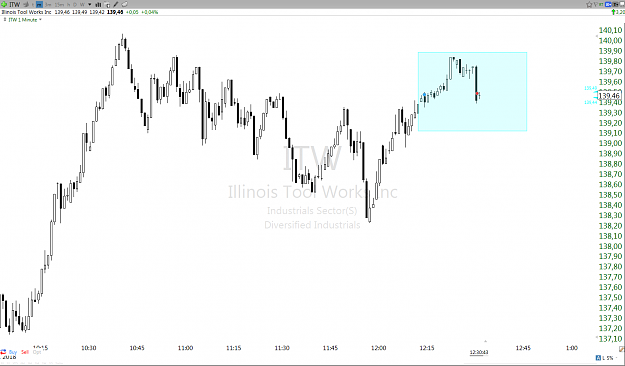Click the chart template icon

point(107,5)
